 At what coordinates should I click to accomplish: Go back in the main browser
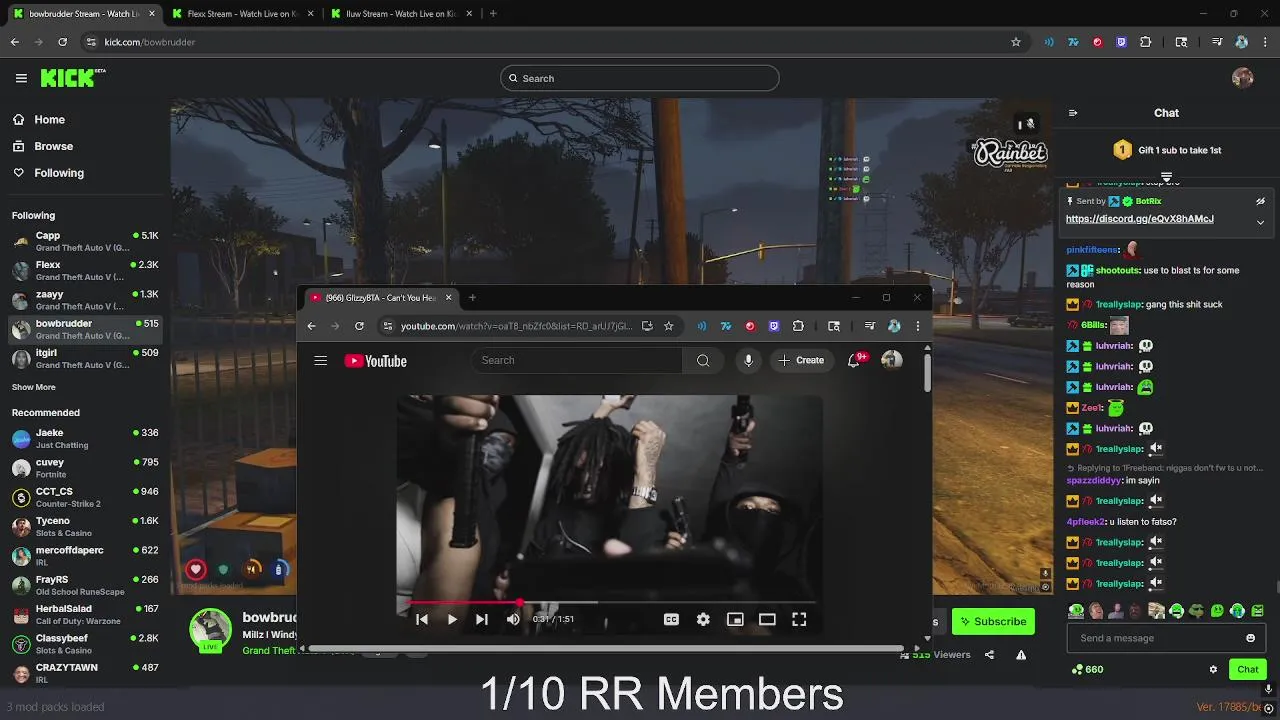pyautogui.click(x=15, y=42)
